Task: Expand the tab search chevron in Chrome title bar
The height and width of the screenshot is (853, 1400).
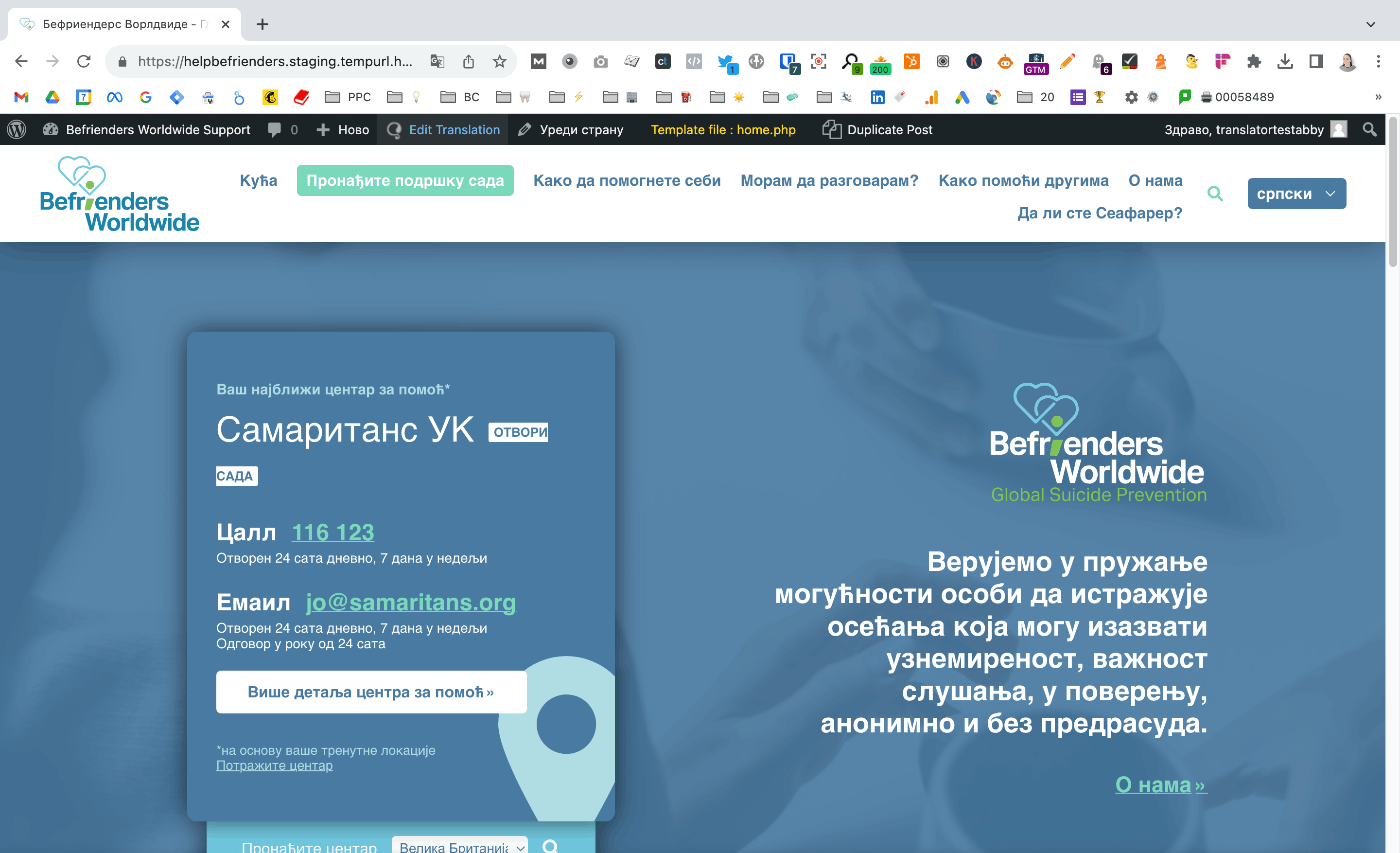Action: [1370, 24]
